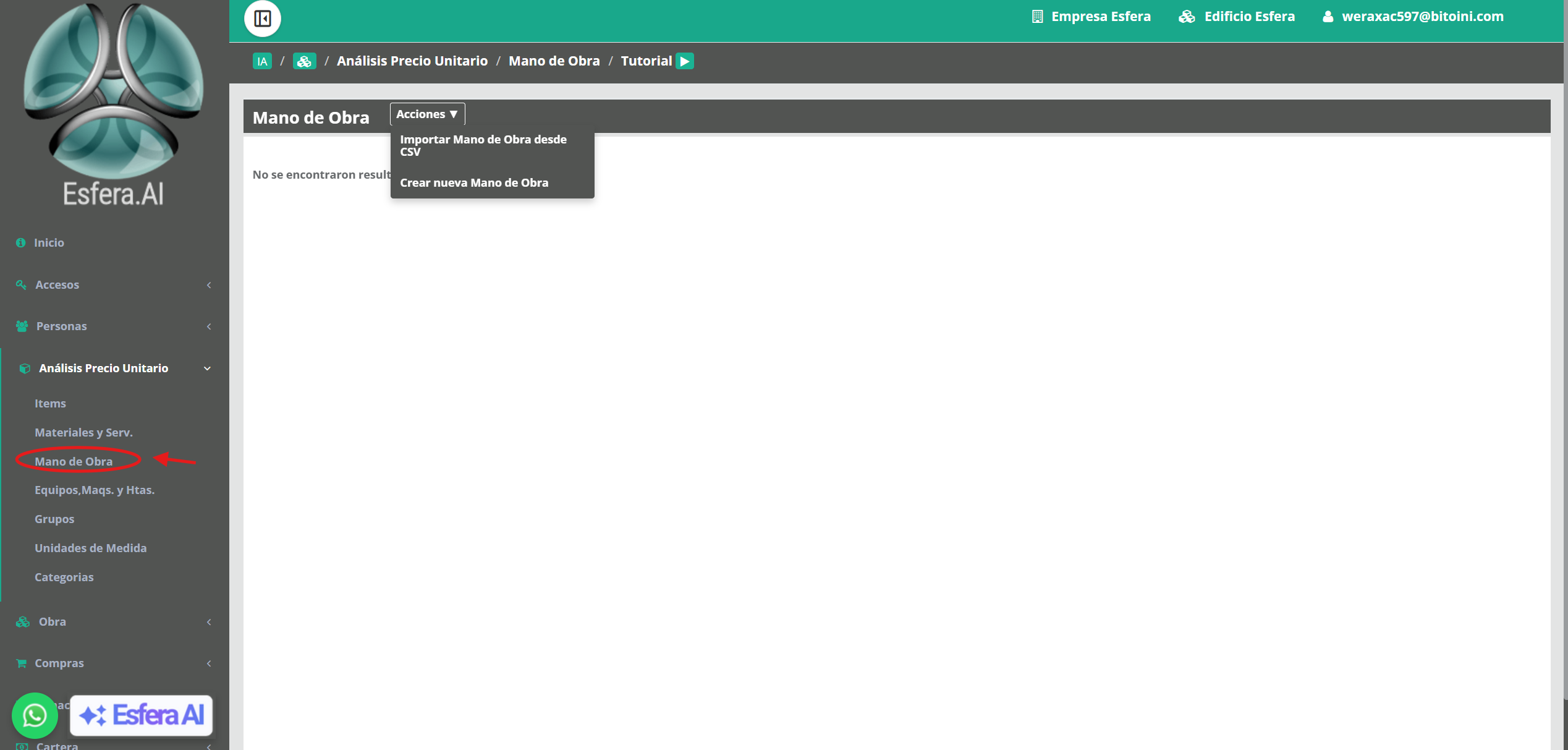This screenshot has height=750, width=1568.
Task: Click the Accesos key icon
Action: tap(21, 284)
